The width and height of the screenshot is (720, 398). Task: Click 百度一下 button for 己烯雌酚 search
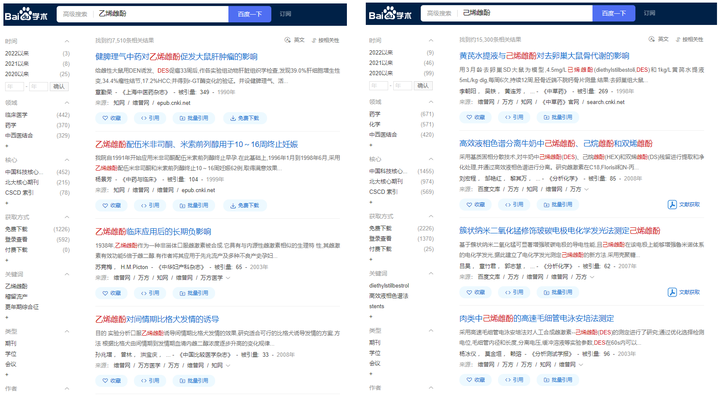pos(614,13)
